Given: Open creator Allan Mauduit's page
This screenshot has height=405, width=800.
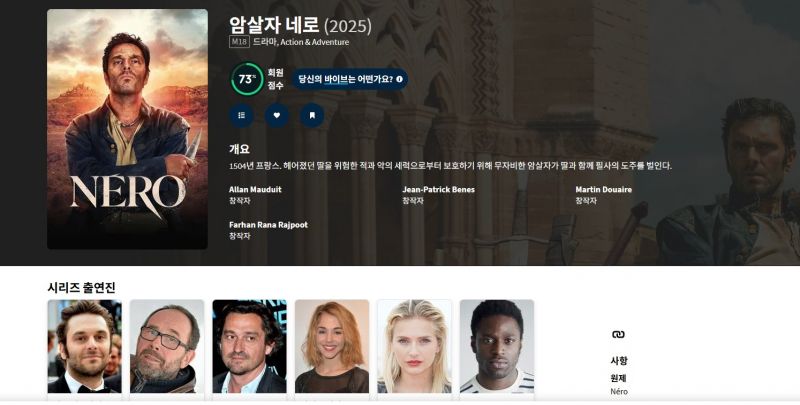Looking at the screenshot, I should pos(255,189).
